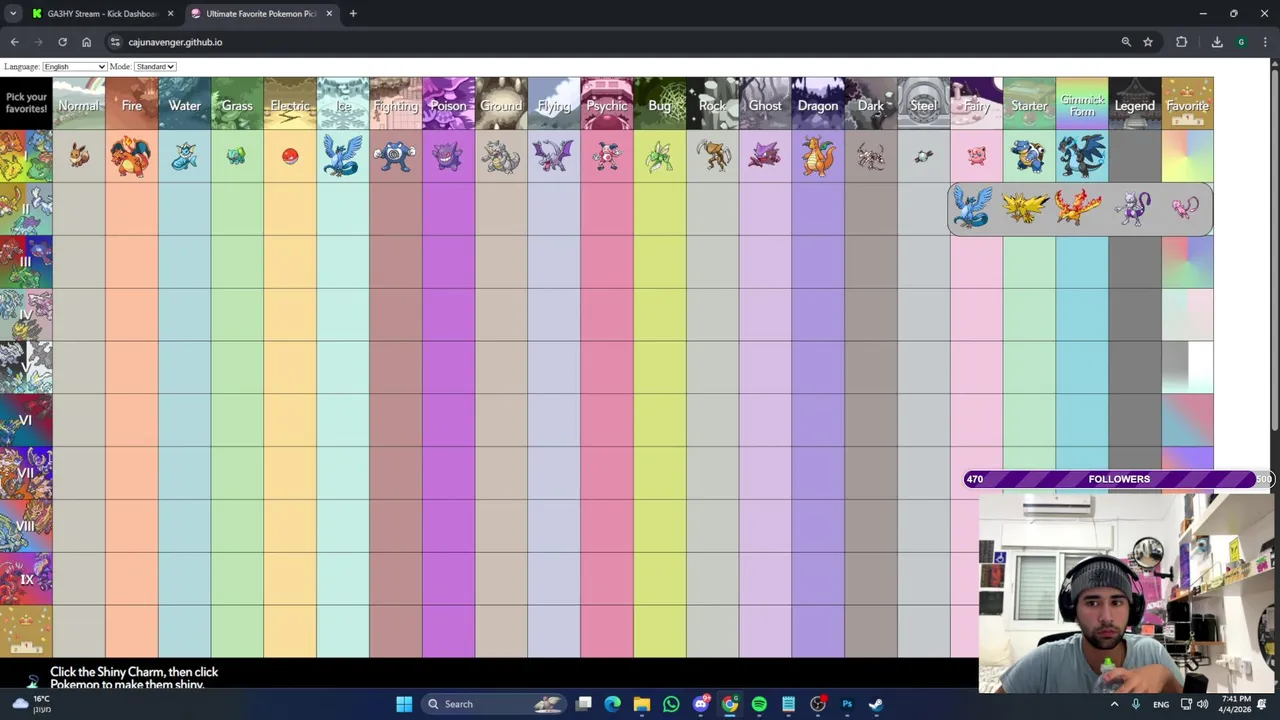Expand the system tray hidden icons chevron
This screenshot has height=720, width=1280.
click(1114, 704)
